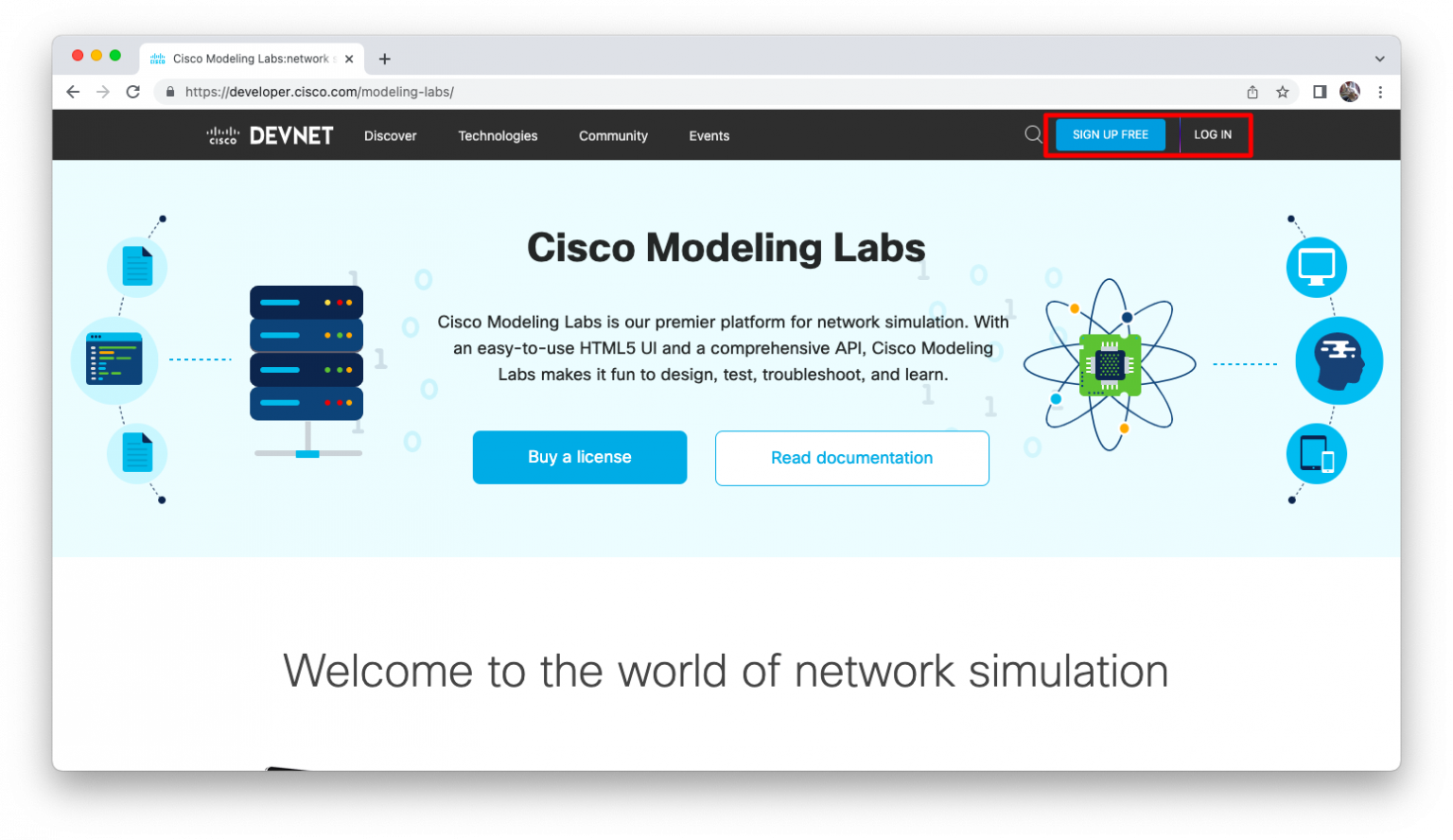The width and height of the screenshot is (1453, 840).
Task: Open the Discover menu
Action: click(390, 135)
